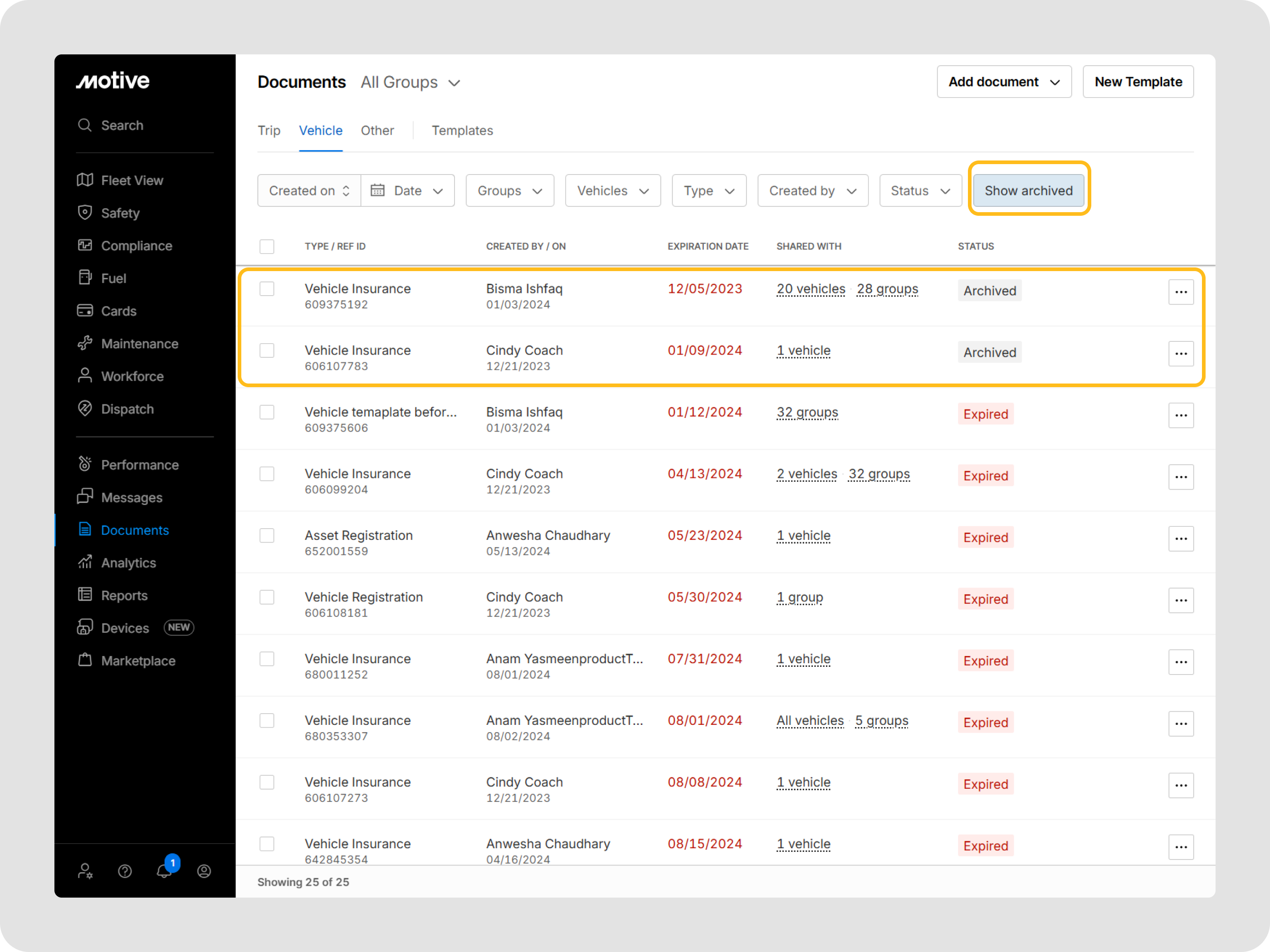Switch to the Templates tab

(462, 131)
